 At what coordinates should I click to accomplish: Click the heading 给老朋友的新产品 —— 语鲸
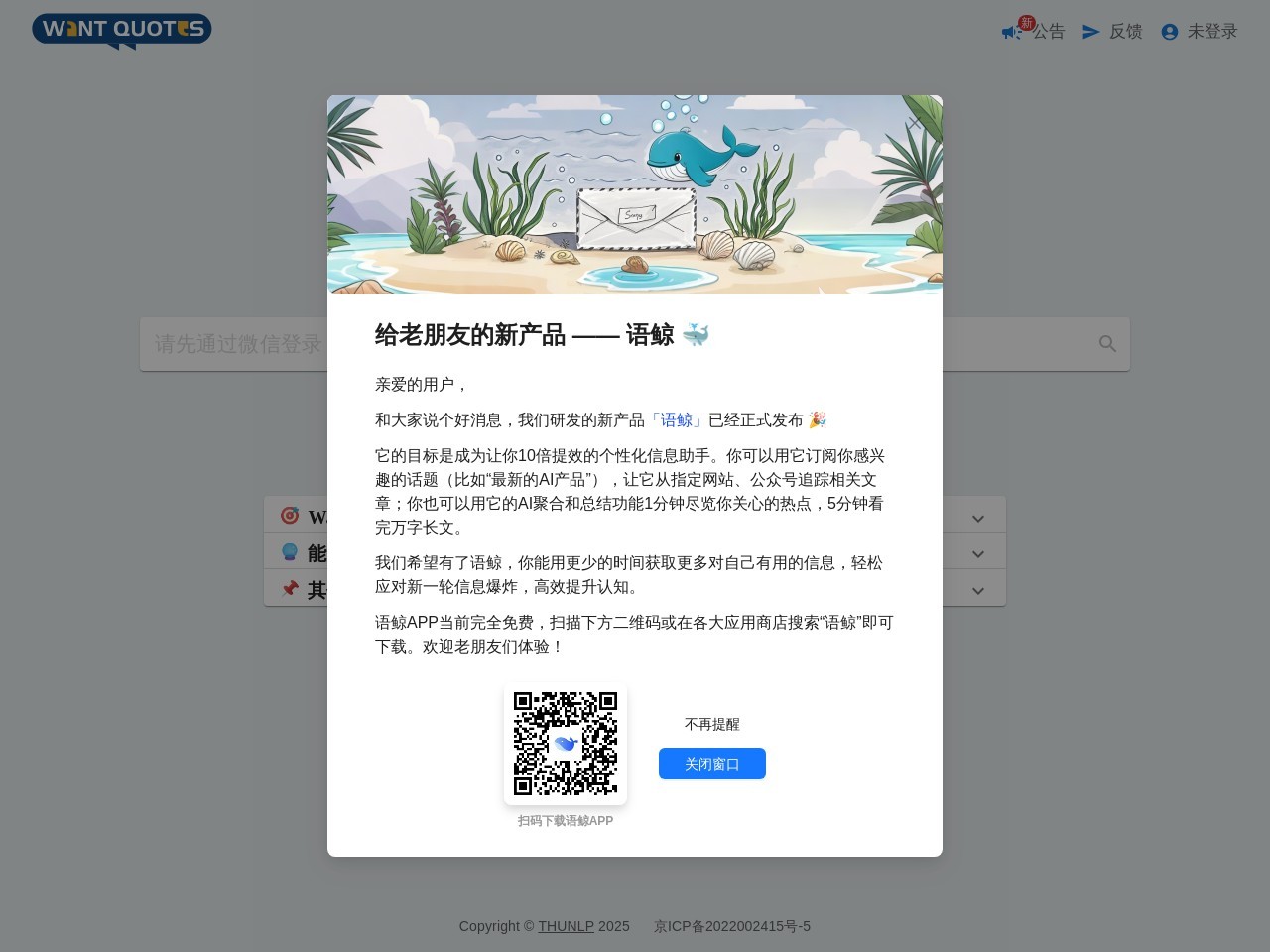[x=542, y=335]
